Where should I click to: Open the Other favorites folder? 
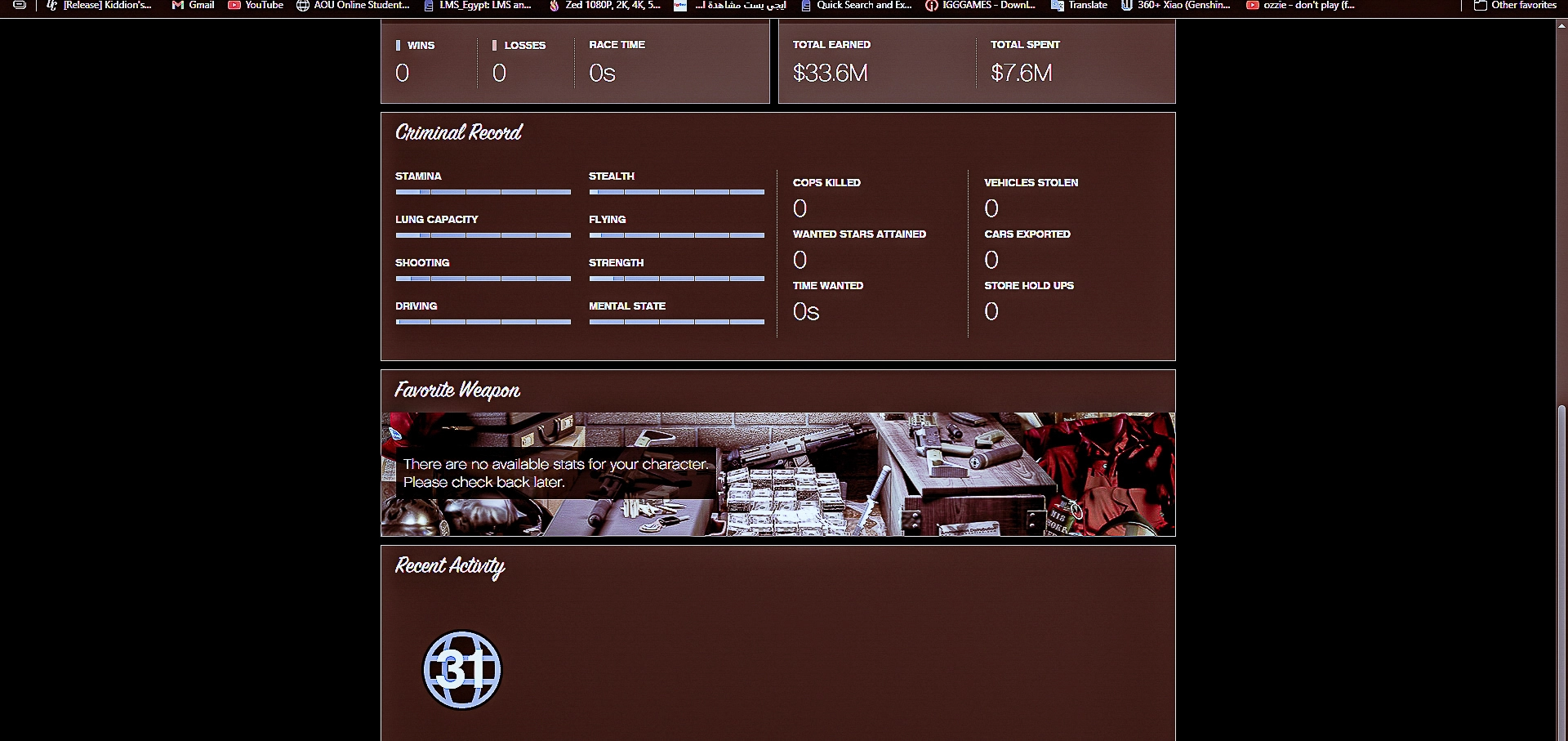1515,5
